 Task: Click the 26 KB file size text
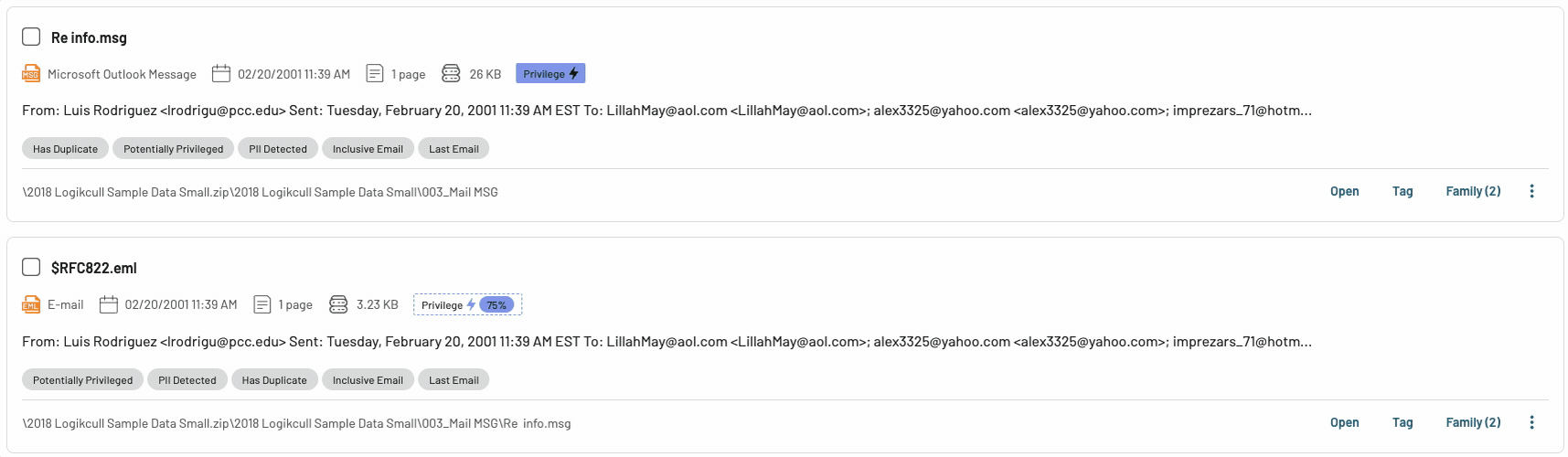(x=485, y=74)
